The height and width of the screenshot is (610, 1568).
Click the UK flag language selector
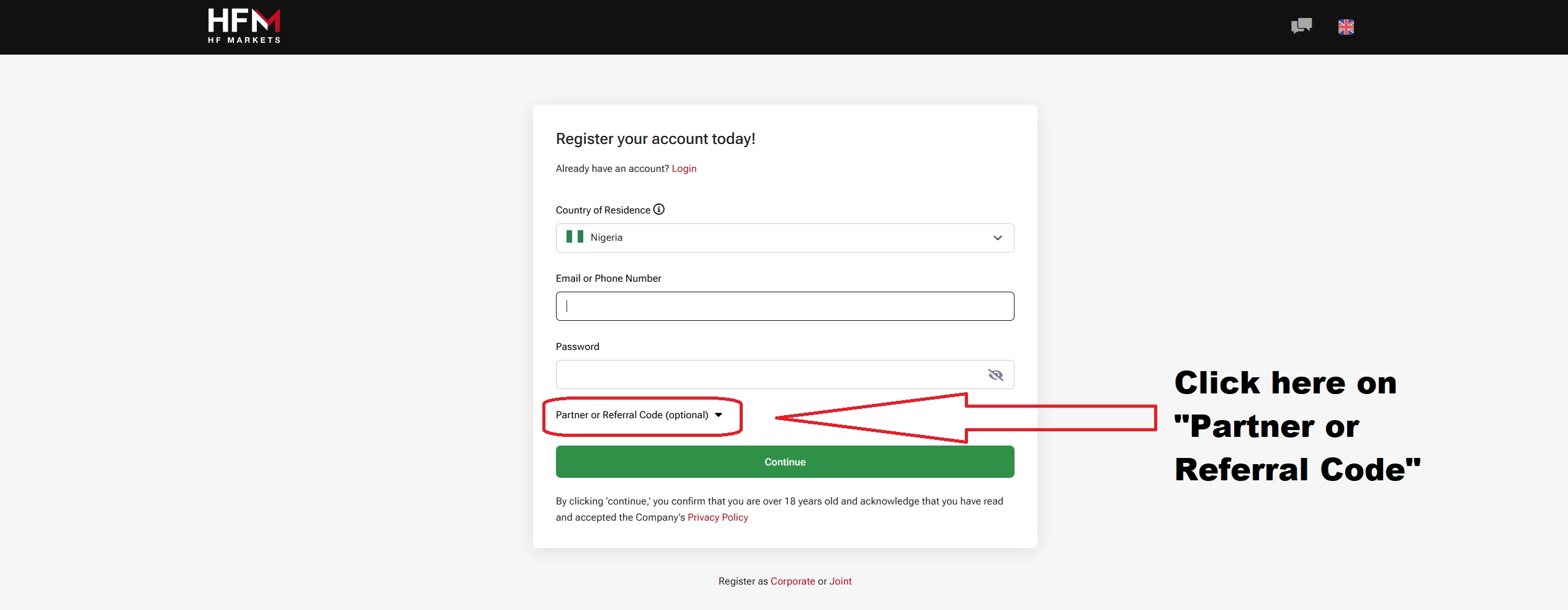[1346, 27]
